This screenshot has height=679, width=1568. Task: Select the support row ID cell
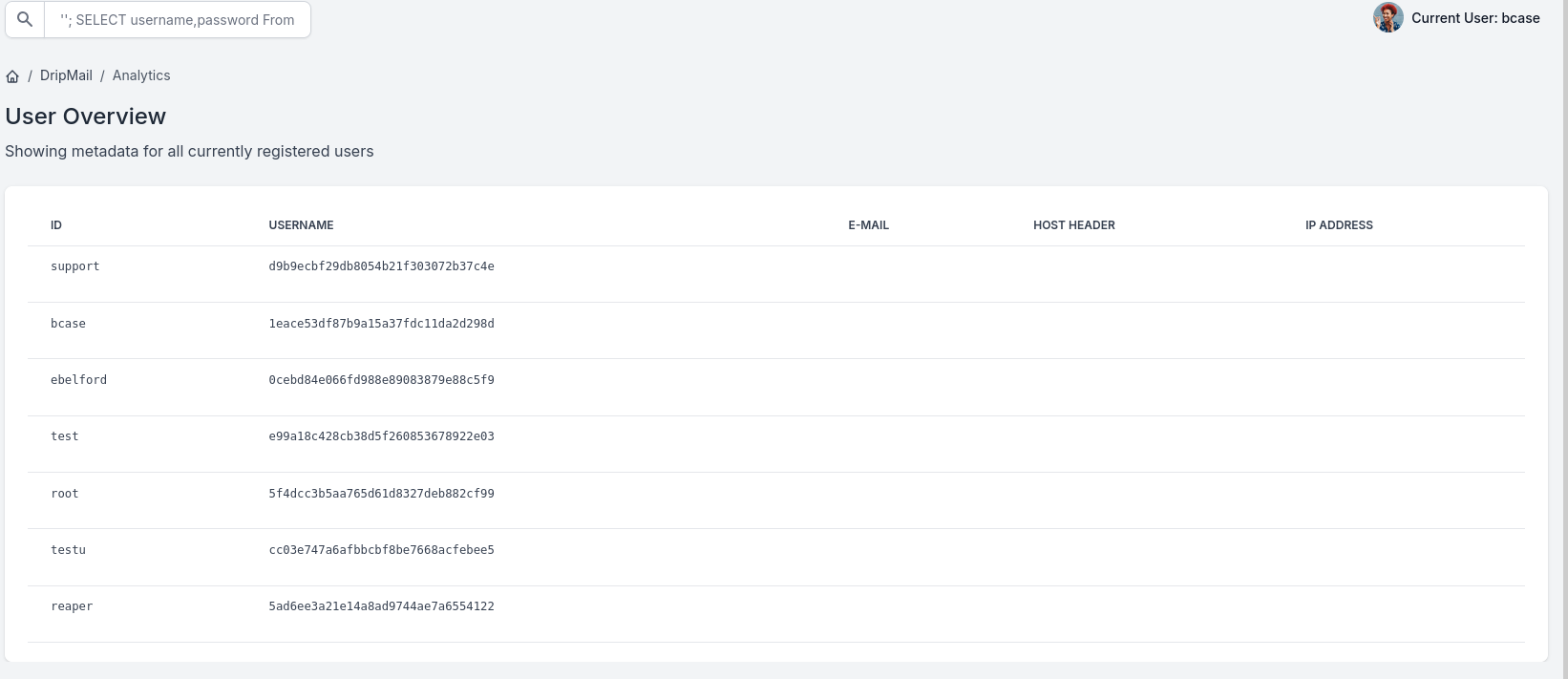click(x=74, y=266)
